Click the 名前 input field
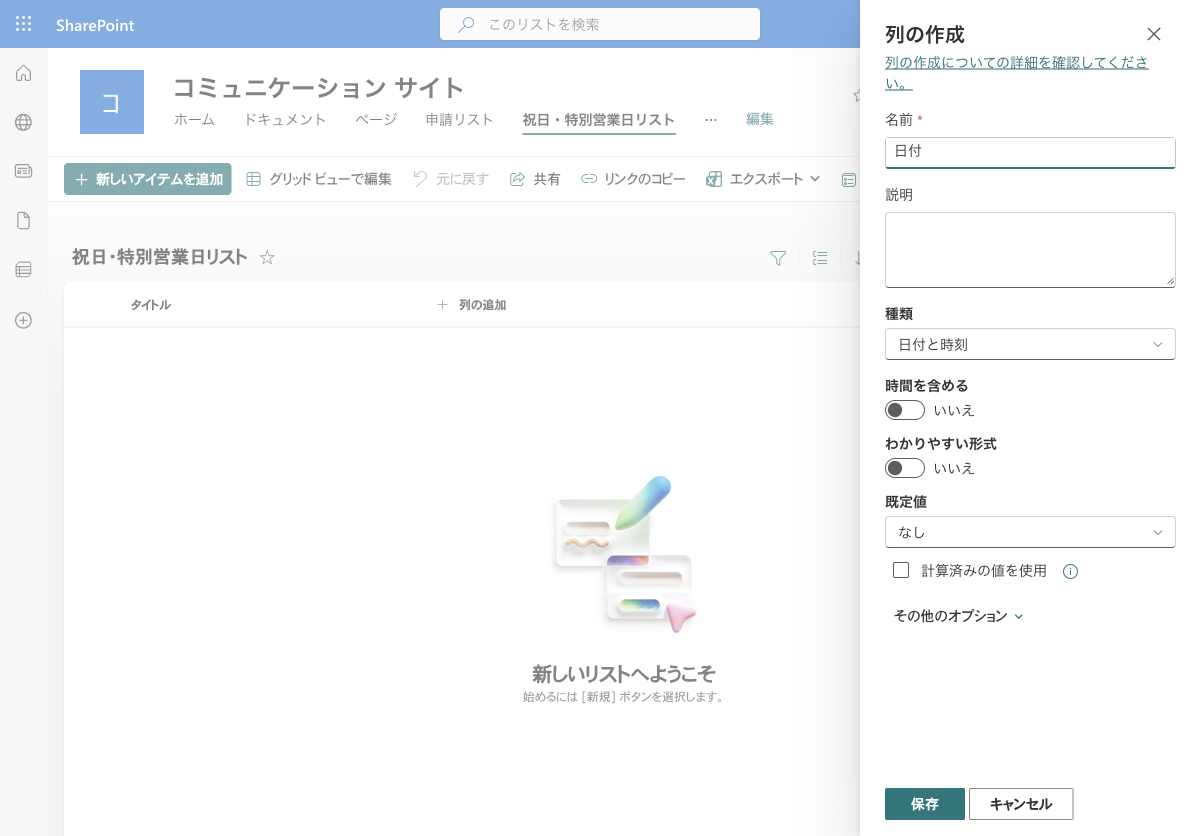 pos(1030,152)
